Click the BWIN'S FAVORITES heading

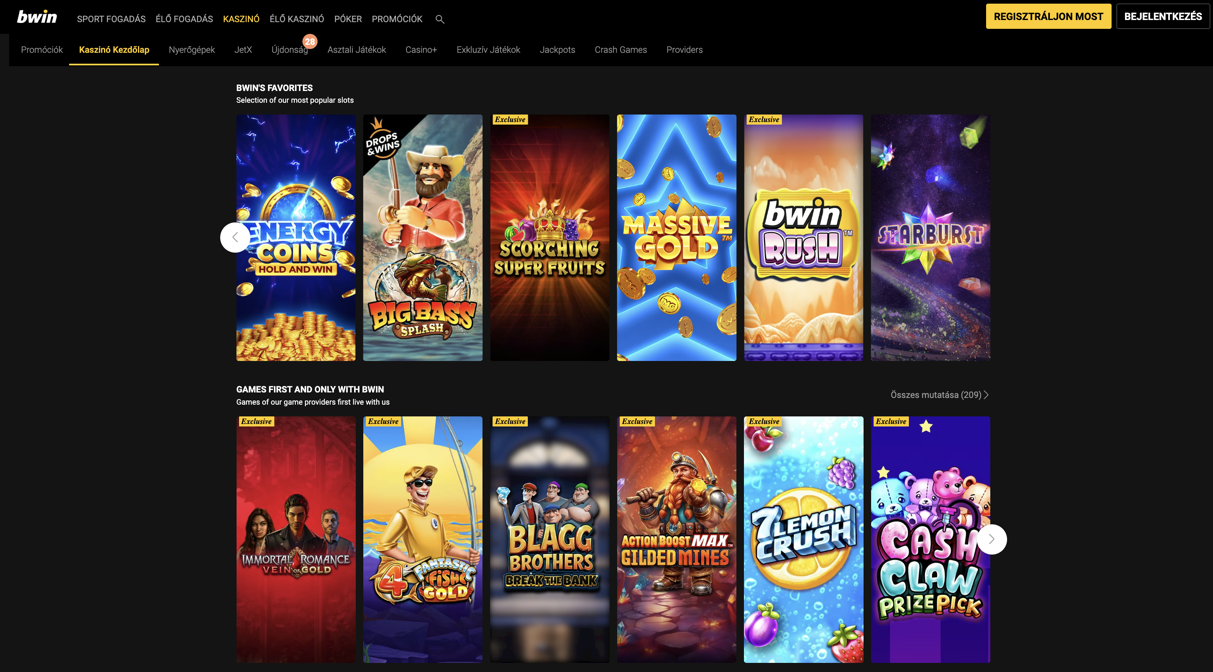coord(274,88)
